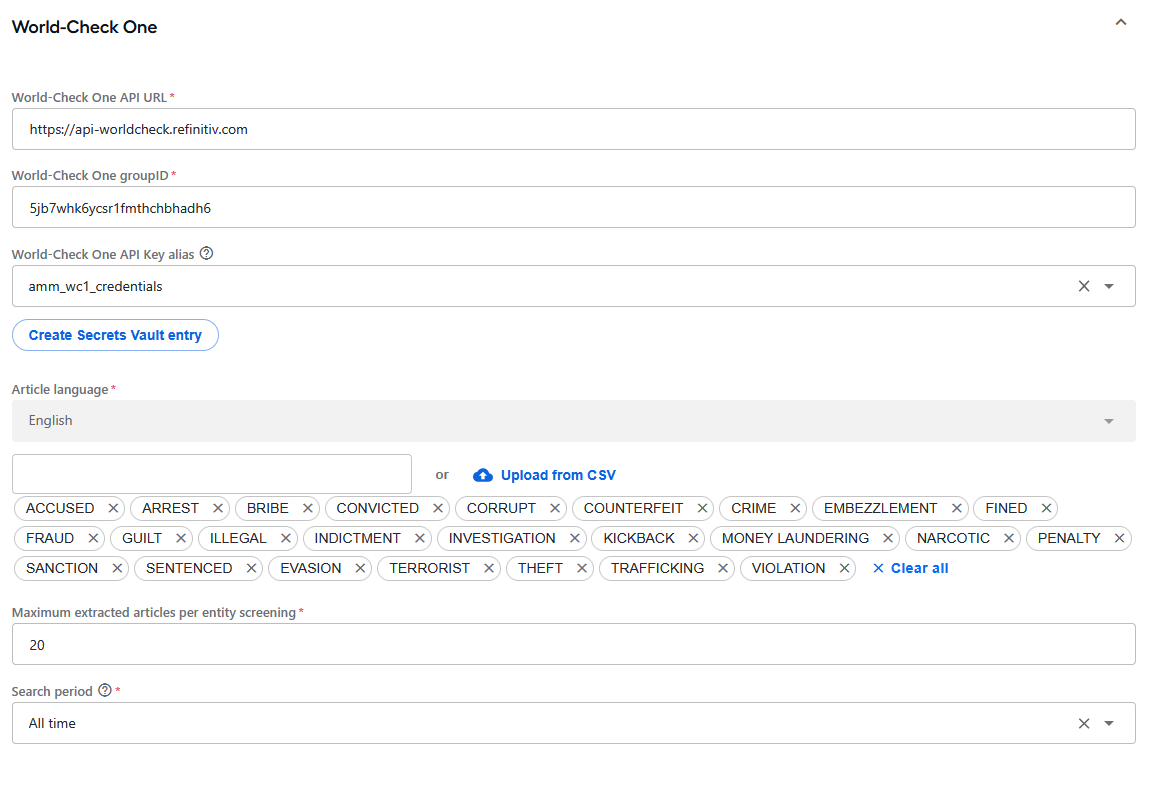Open help icon beside Search period
This screenshot has width=1150, height=786.
coord(105,691)
